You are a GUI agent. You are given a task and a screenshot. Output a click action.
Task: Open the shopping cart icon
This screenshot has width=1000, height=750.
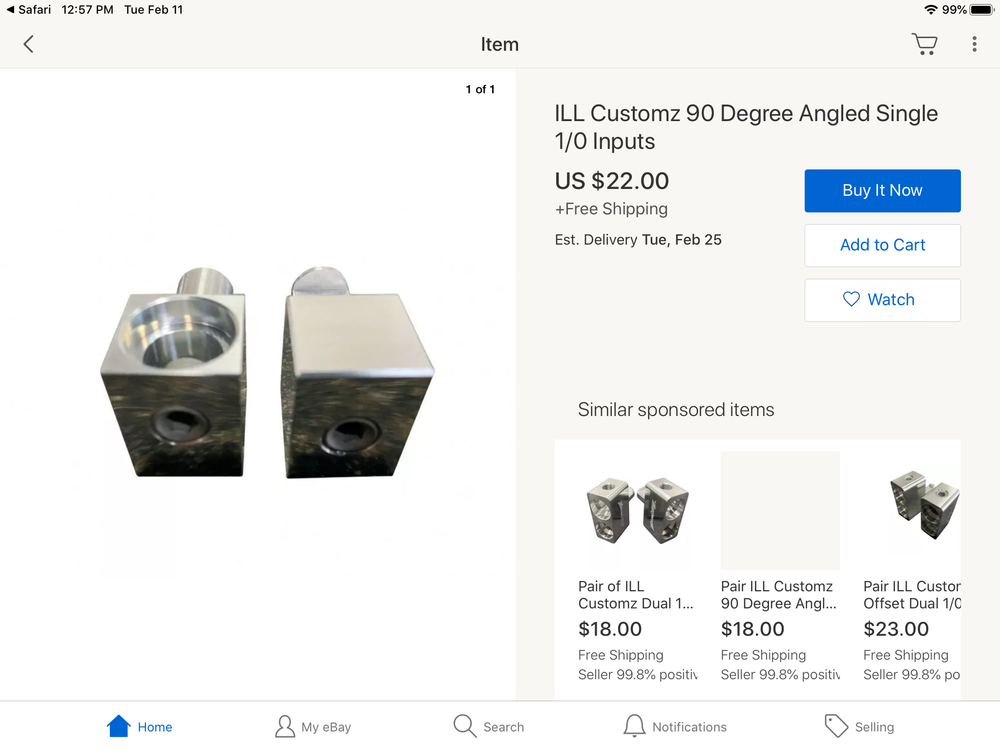(924, 44)
